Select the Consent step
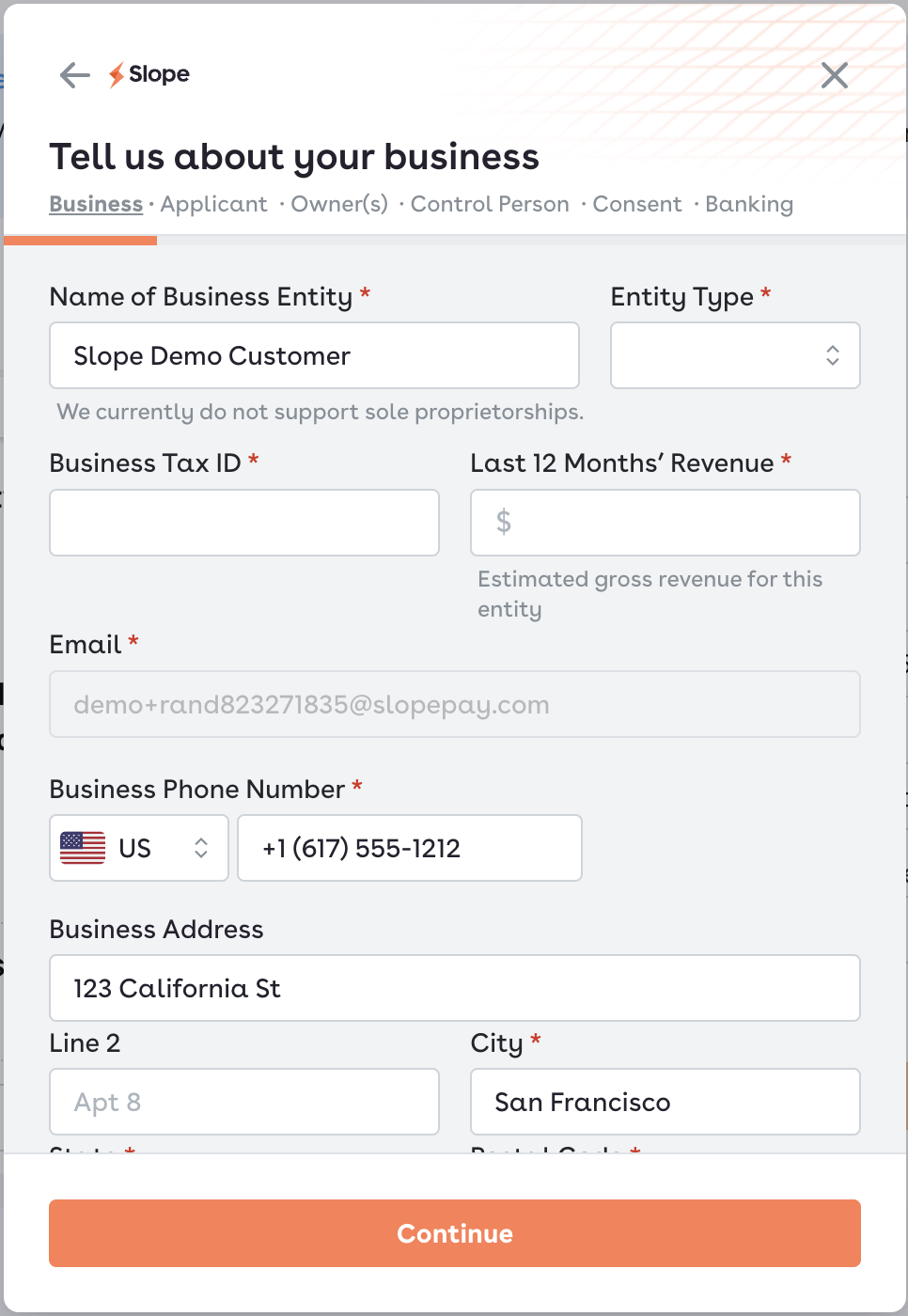908x1316 pixels. click(x=637, y=204)
